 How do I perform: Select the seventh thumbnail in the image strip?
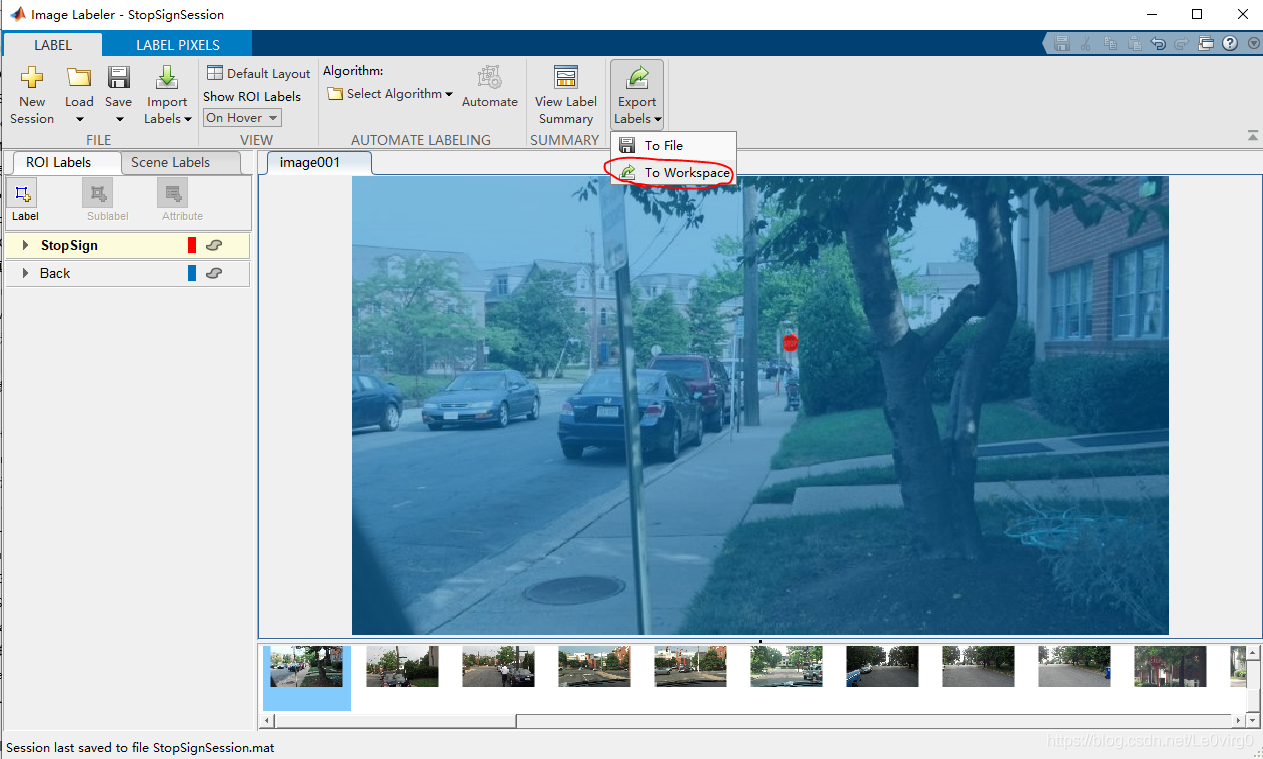pos(882,666)
